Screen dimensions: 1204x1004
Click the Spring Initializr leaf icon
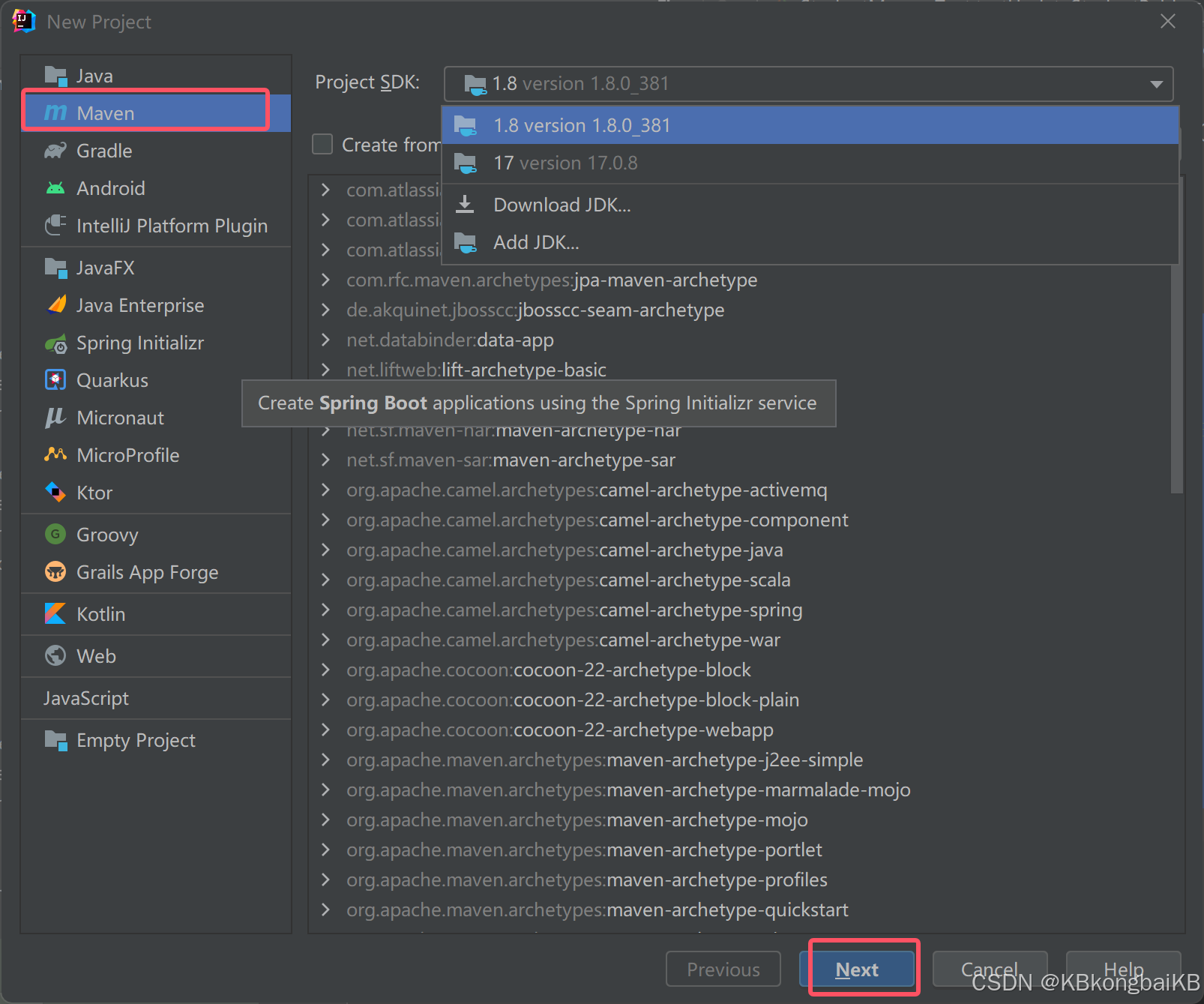pos(56,343)
